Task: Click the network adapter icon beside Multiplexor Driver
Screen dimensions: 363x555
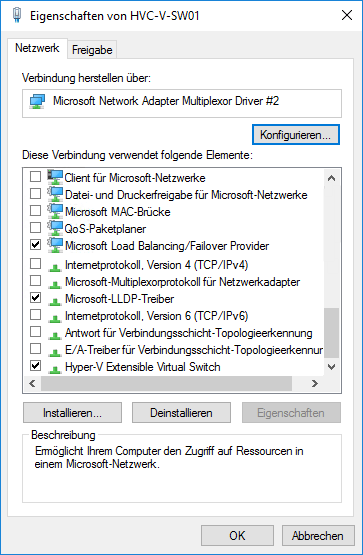Action: click(38, 102)
